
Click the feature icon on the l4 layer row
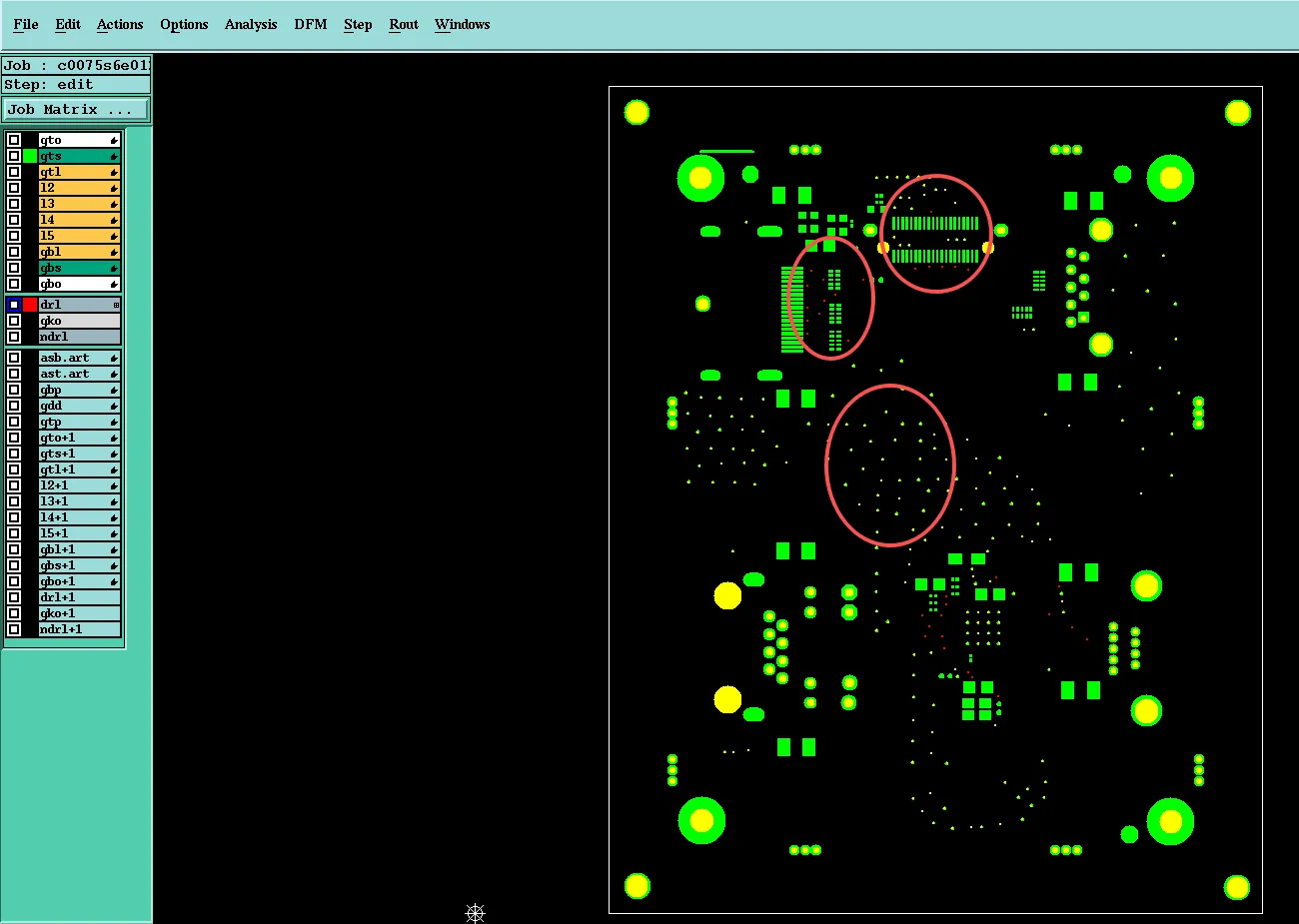click(x=114, y=221)
